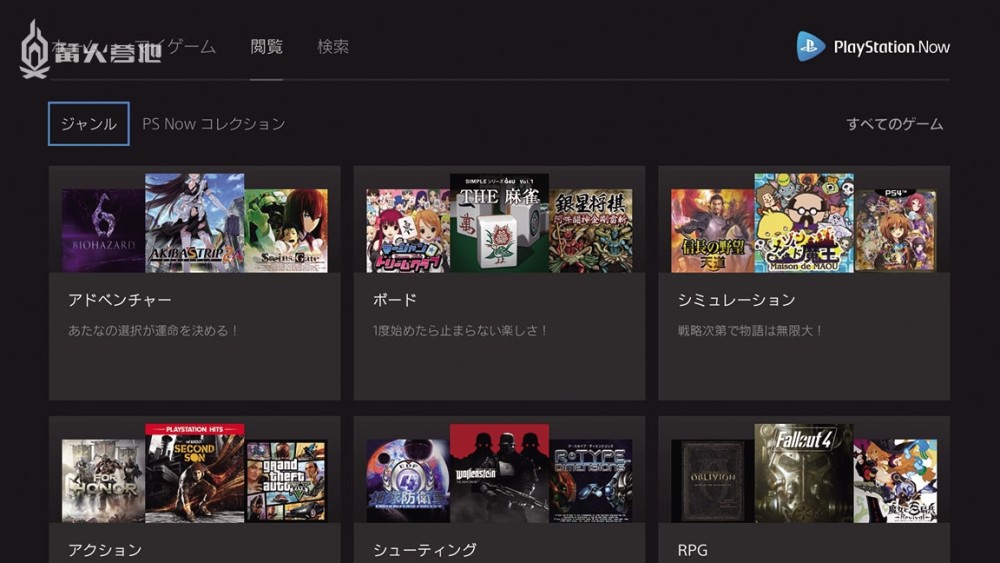Open the RPG genre title
This screenshot has height=563, width=1000.
pyautogui.click(x=693, y=550)
